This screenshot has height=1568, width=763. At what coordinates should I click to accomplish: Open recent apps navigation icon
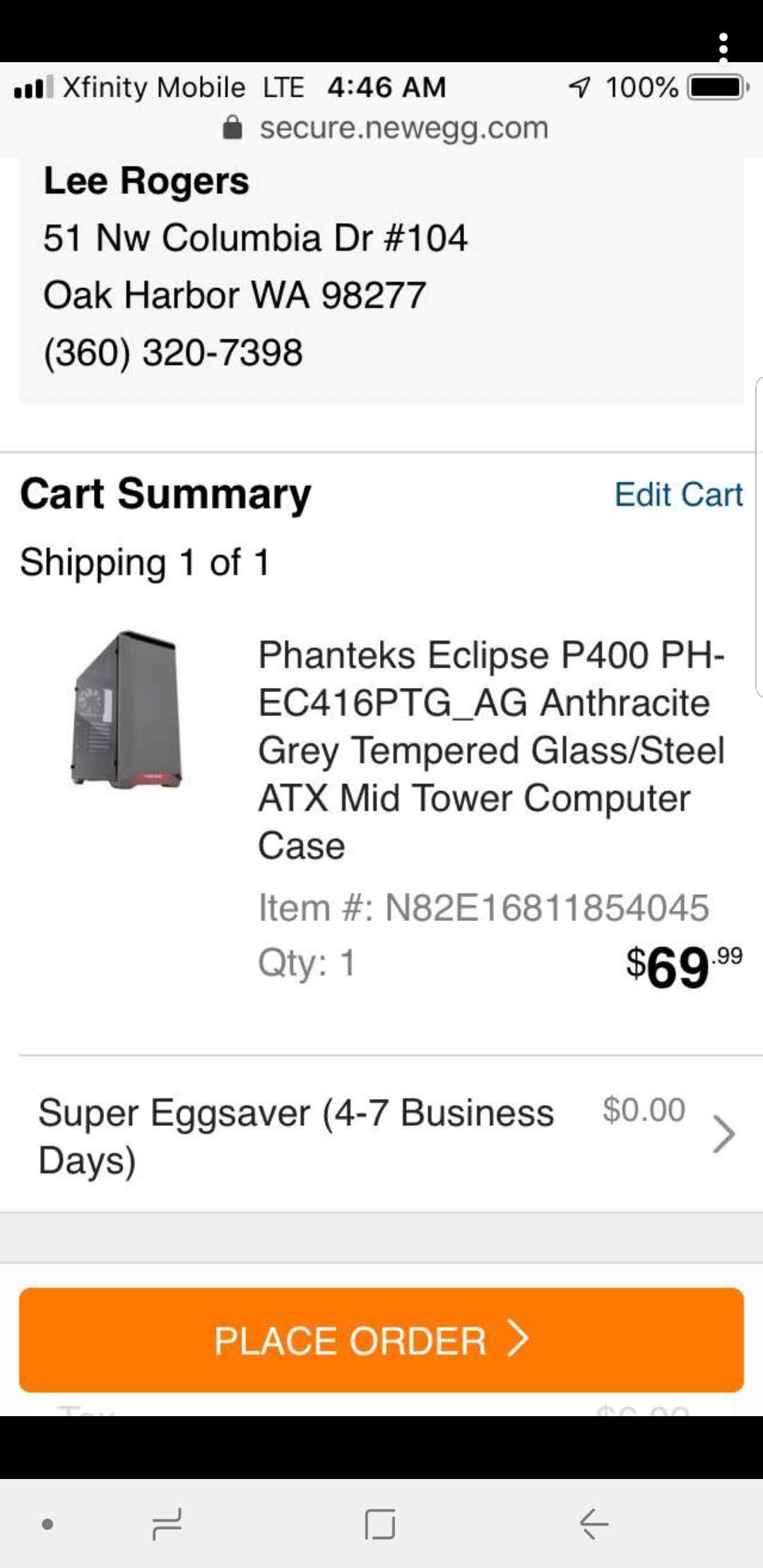pyautogui.click(x=167, y=1524)
